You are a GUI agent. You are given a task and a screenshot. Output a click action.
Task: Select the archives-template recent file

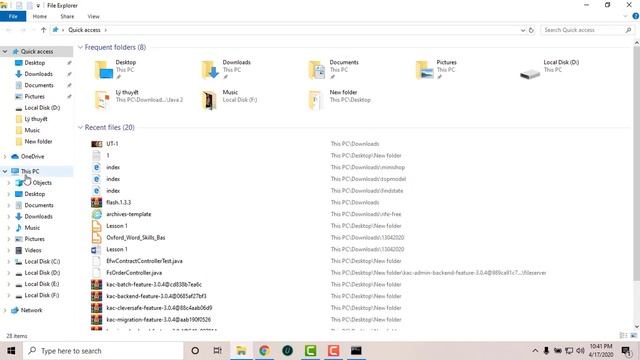click(x=129, y=214)
